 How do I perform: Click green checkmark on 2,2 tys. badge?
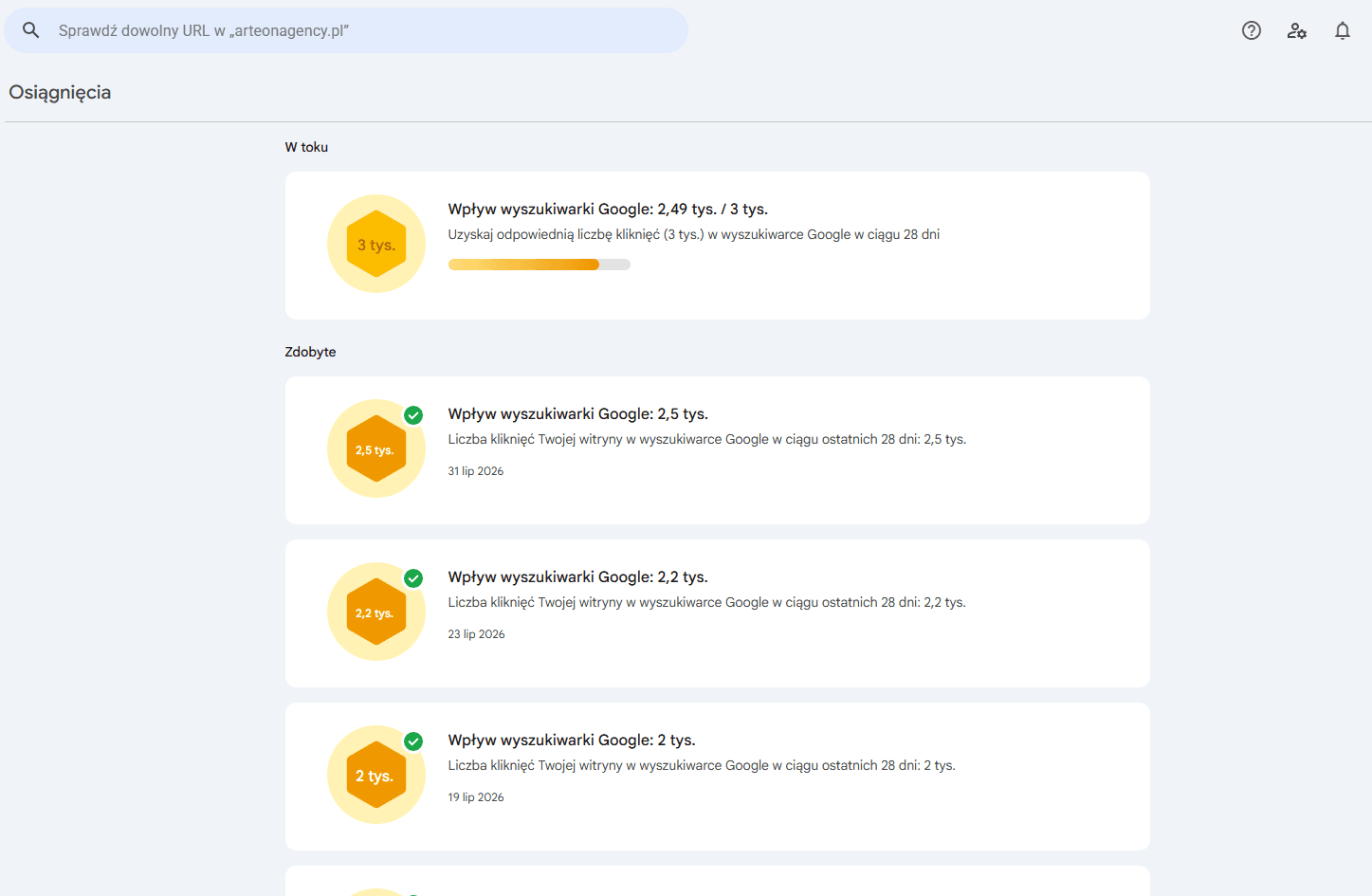pyautogui.click(x=413, y=578)
